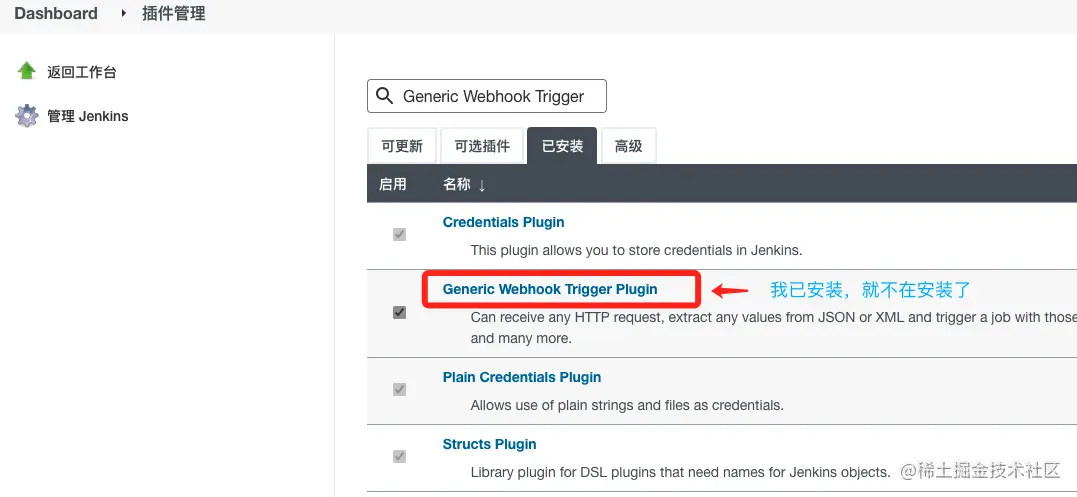Open the 插件管理 breadcrumb link
Screen dimensions: 1077x497
tap(174, 13)
